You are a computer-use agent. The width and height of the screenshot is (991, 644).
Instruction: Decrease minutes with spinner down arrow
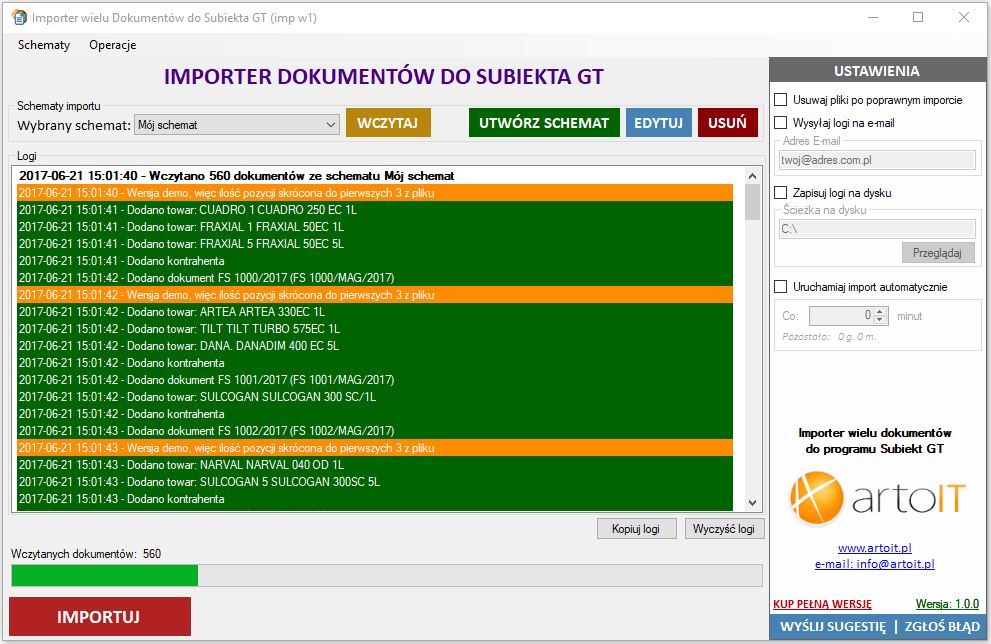pyautogui.click(x=879, y=320)
